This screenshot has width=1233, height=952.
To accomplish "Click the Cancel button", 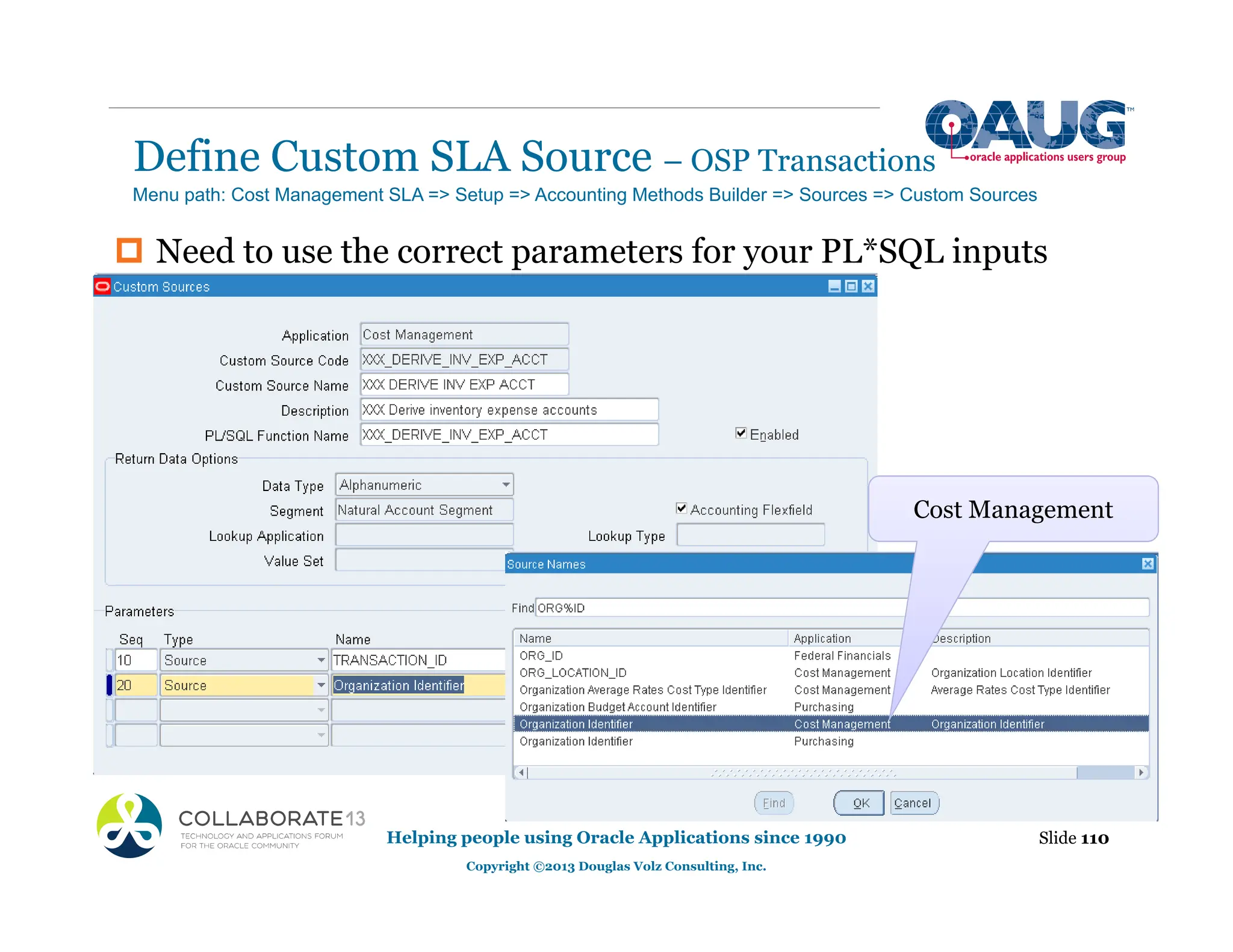I will 915,803.
